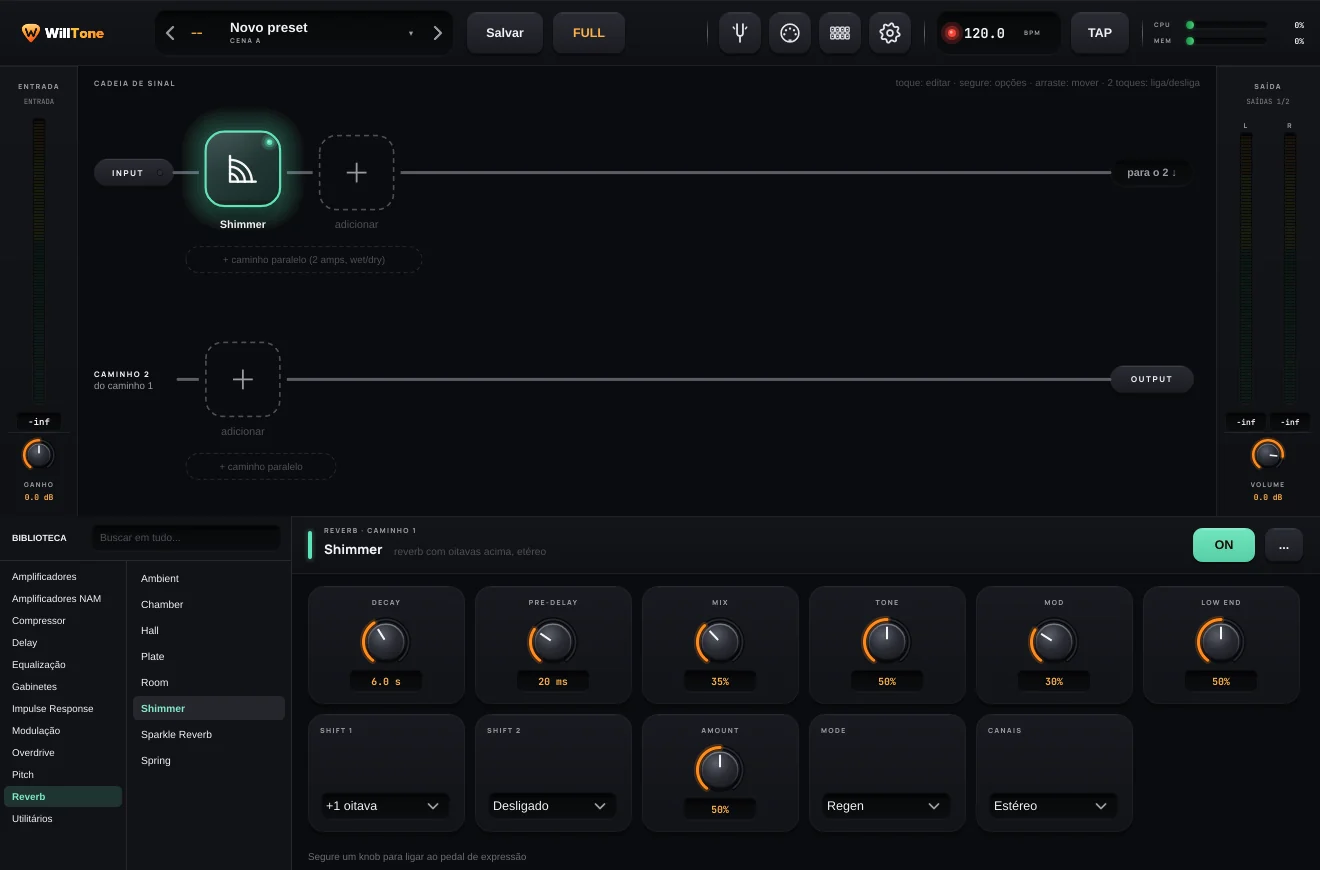Open the tuner icon in the top bar
1320x870 pixels.
pyautogui.click(x=739, y=33)
